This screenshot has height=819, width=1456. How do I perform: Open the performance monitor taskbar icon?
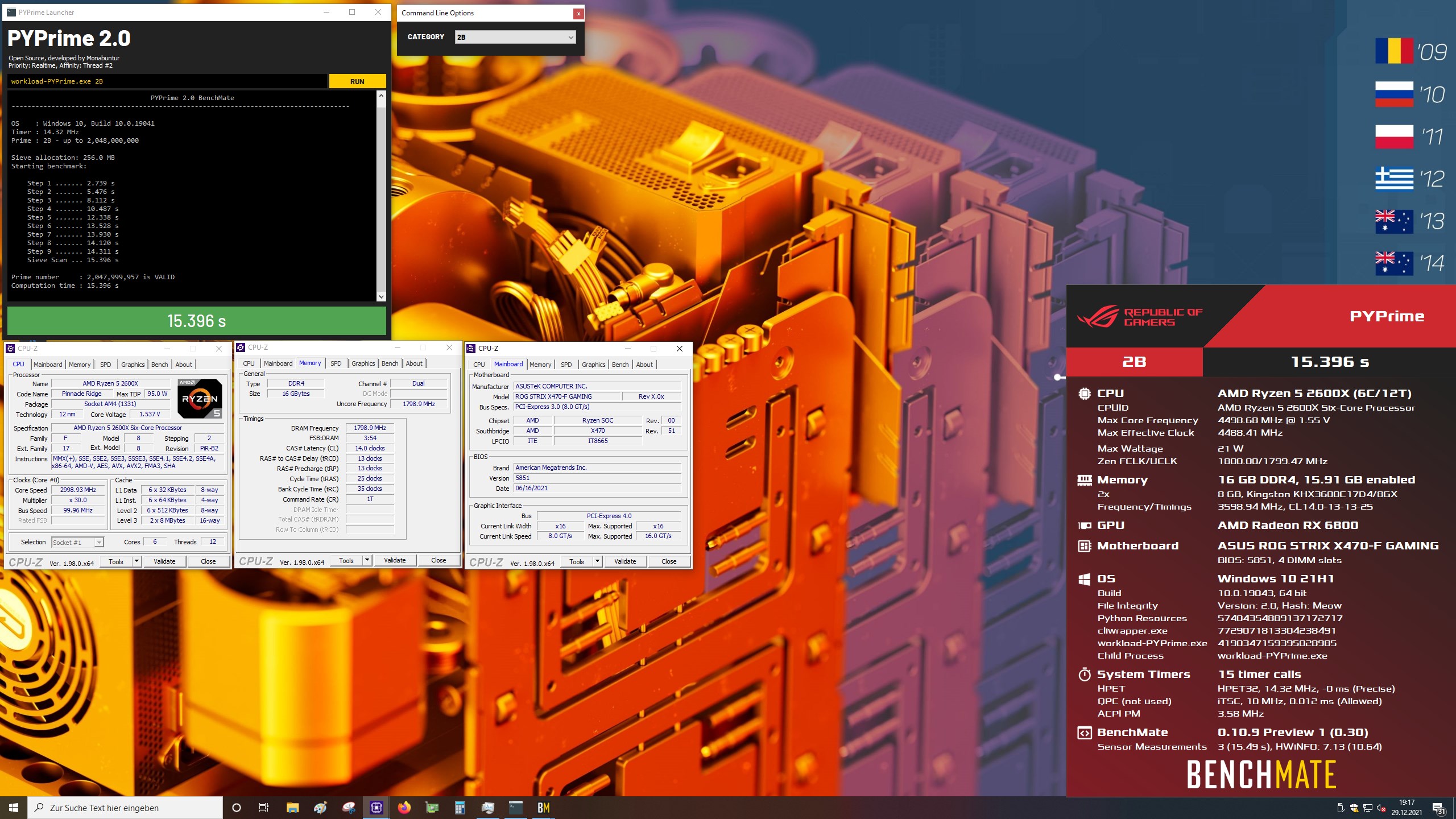click(487, 808)
